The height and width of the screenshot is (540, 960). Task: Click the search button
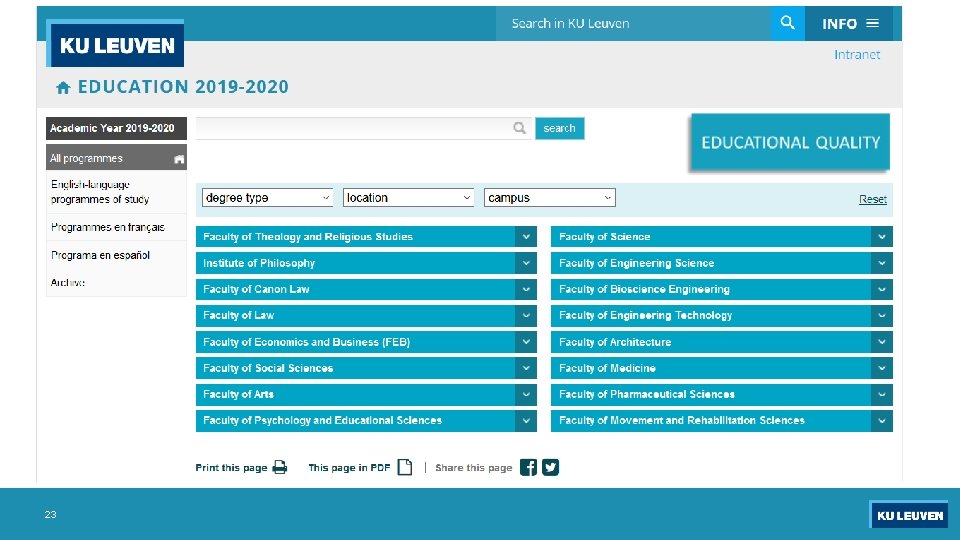tap(560, 128)
